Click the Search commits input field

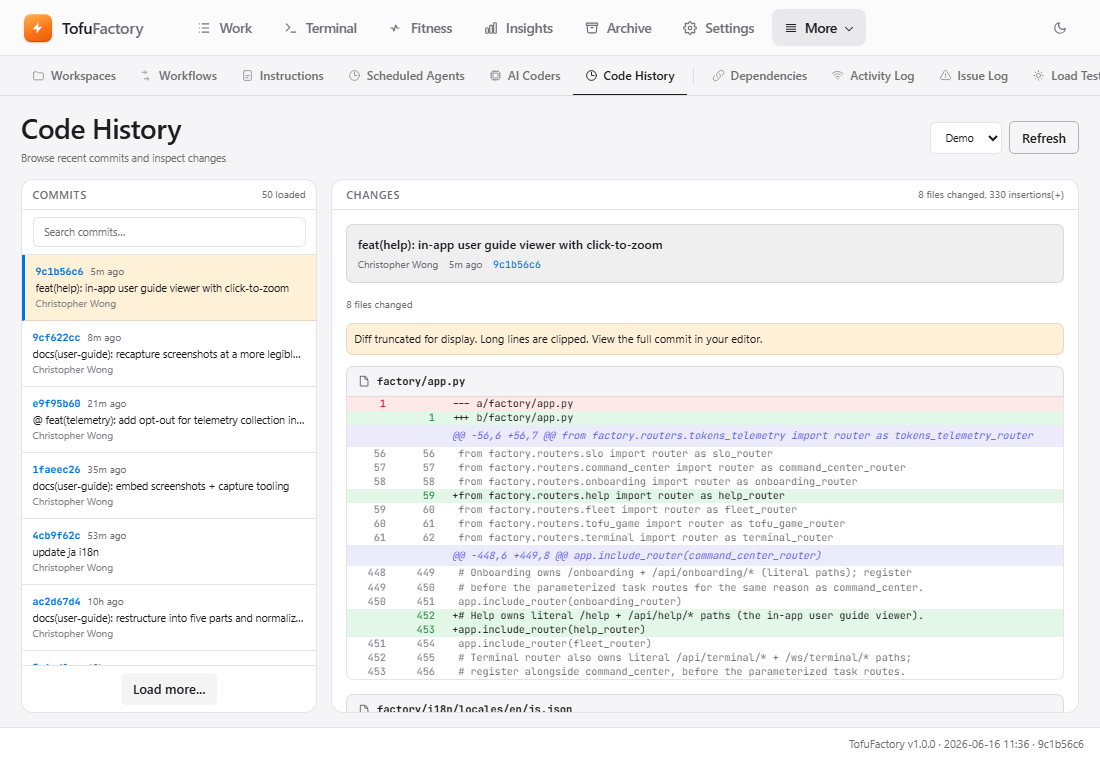pyautogui.click(x=169, y=232)
